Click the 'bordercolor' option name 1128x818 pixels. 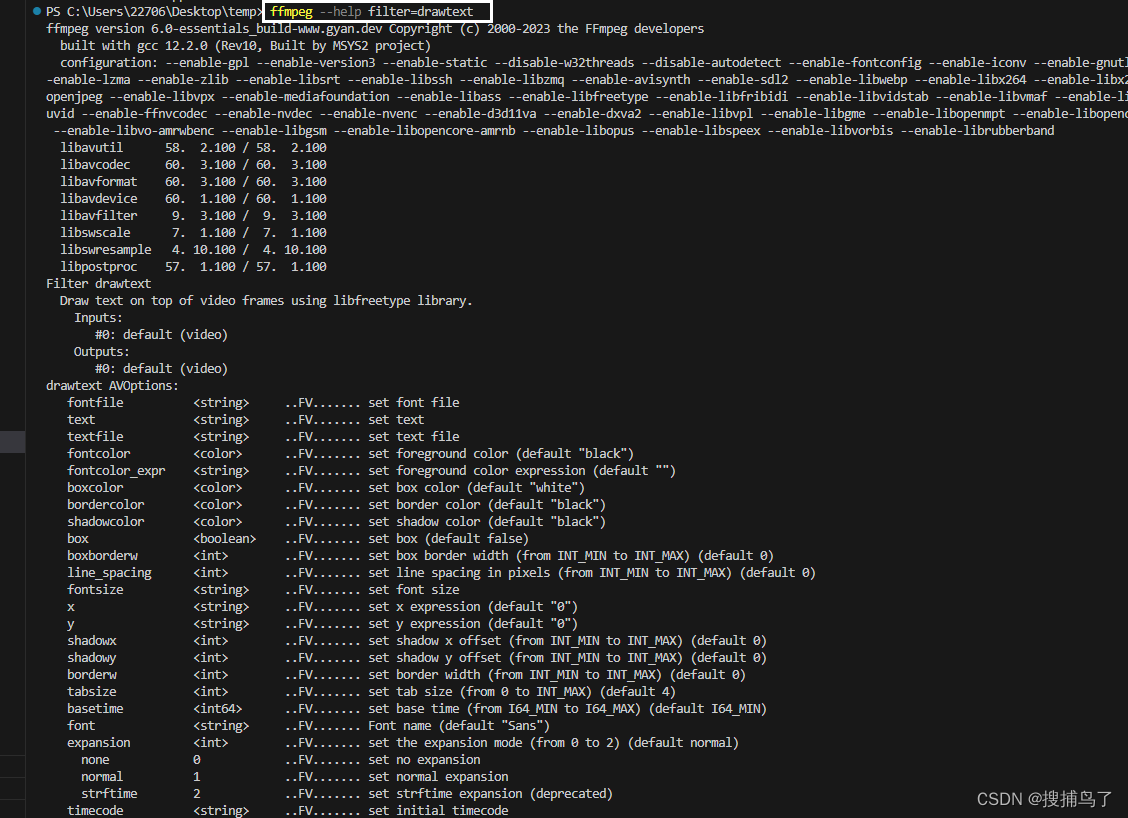(106, 505)
